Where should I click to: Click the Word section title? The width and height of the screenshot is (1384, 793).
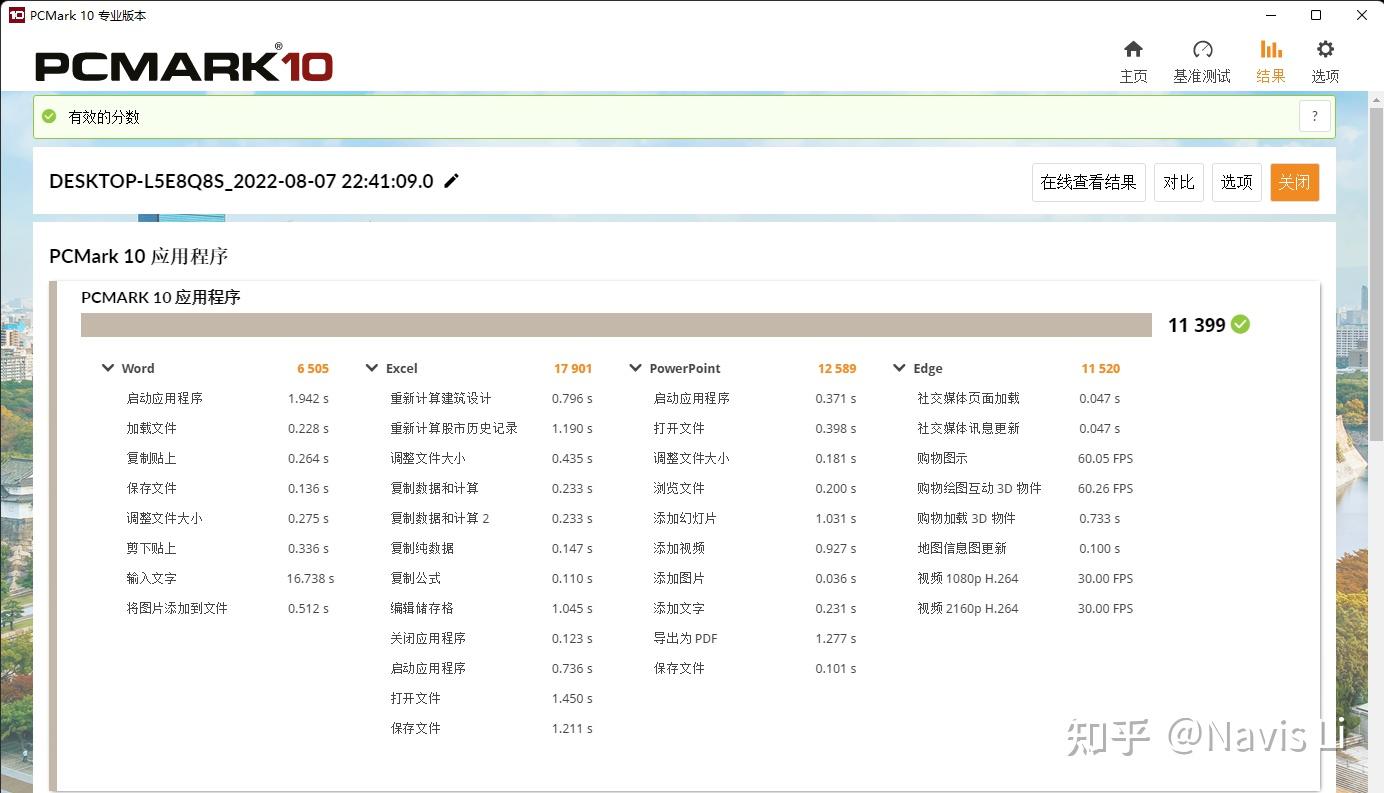(138, 368)
